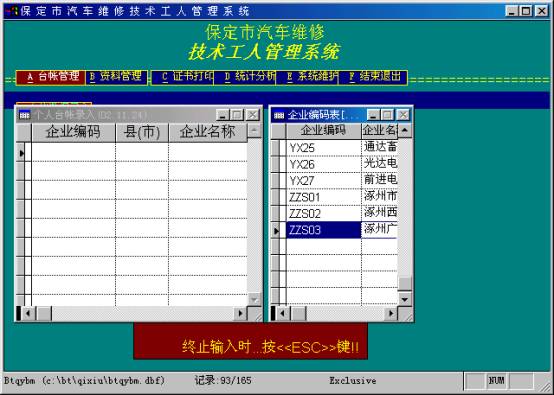
Task: Click left arrow of 企业编码表 horizontal scrollbar
Action: click(282, 313)
